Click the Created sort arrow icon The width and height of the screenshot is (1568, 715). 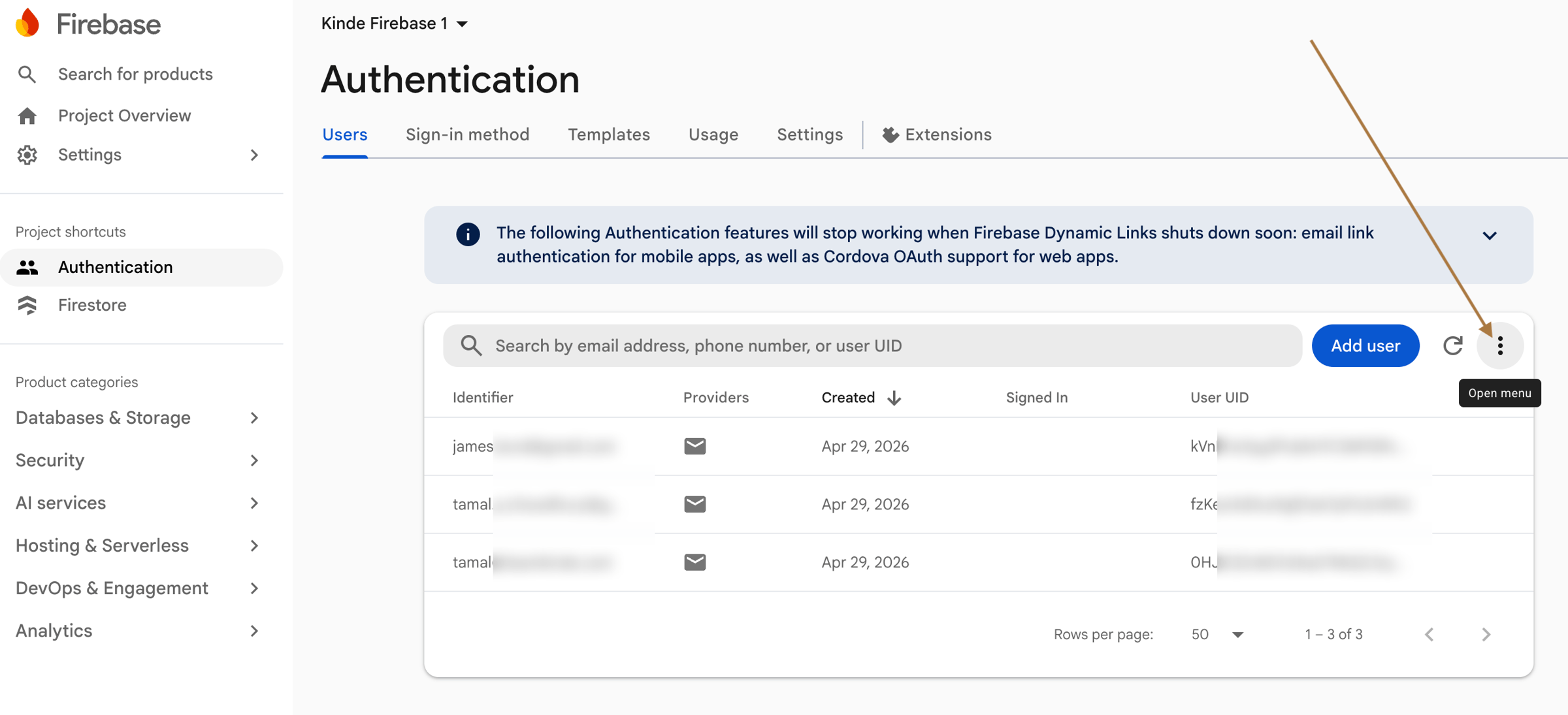pyautogui.click(x=894, y=398)
